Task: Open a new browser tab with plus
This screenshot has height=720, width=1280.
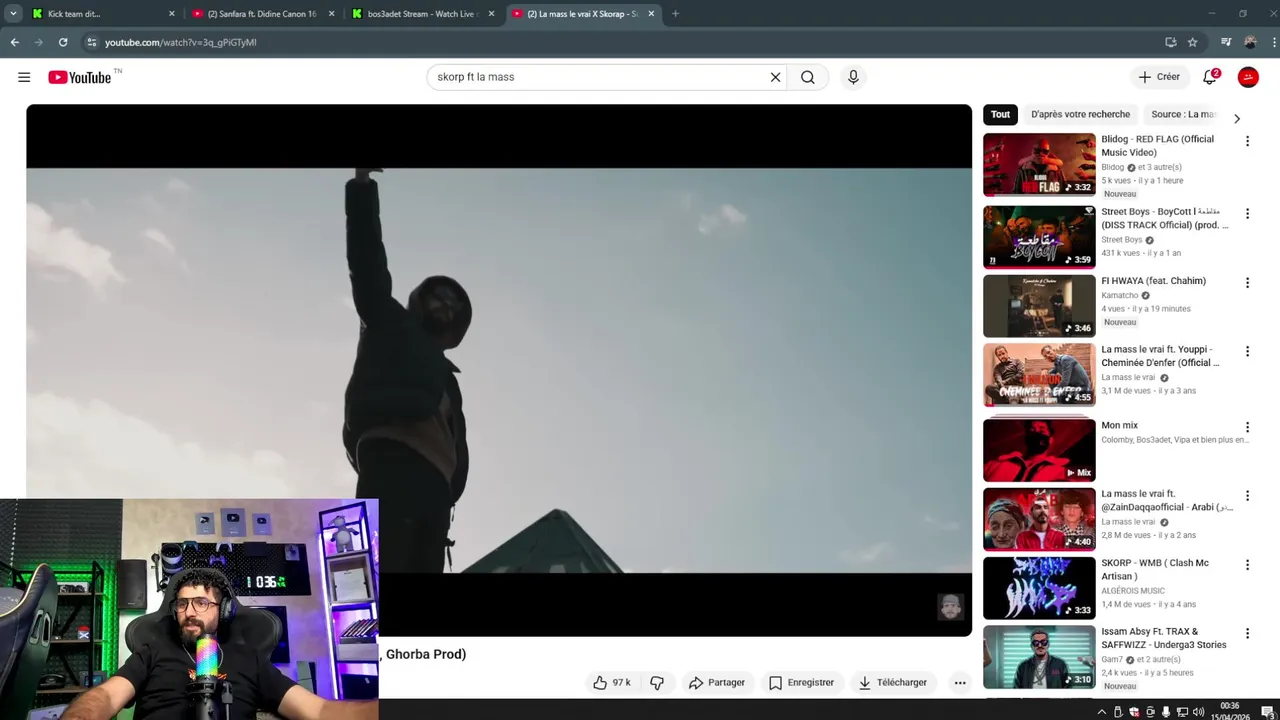Action: tap(675, 14)
